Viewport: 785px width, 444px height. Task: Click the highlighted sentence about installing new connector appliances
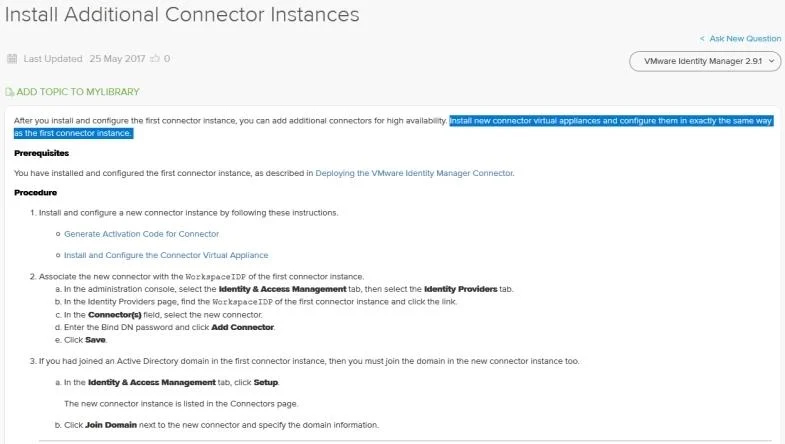[x=393, y=127]
